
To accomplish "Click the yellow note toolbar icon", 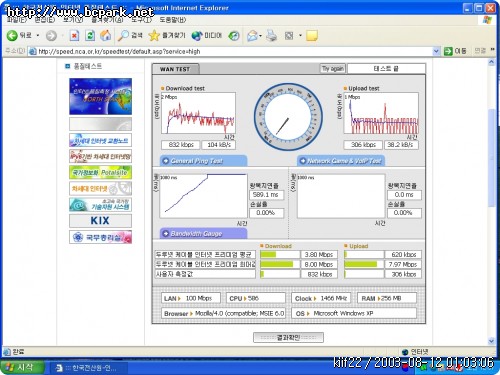I will [312, 36].
